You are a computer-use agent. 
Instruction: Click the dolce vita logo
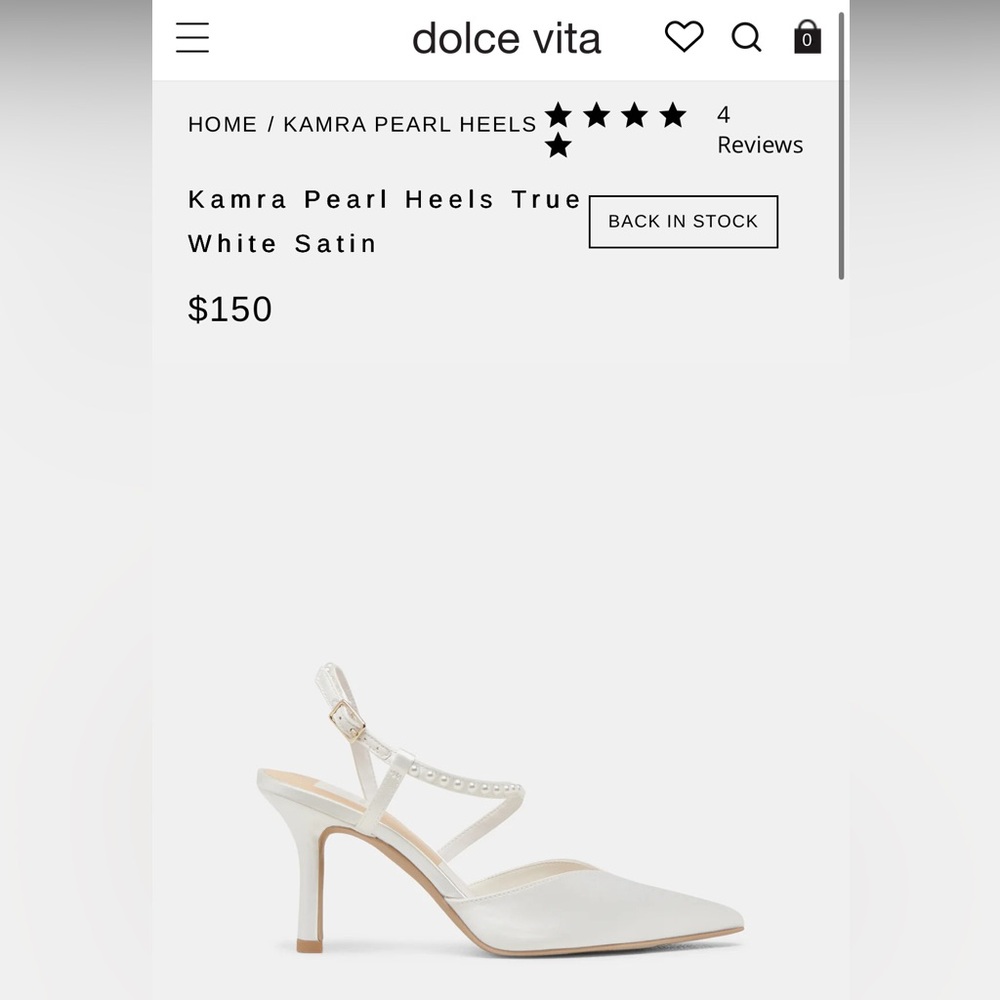pyautogui.click(x=506, y=38)
